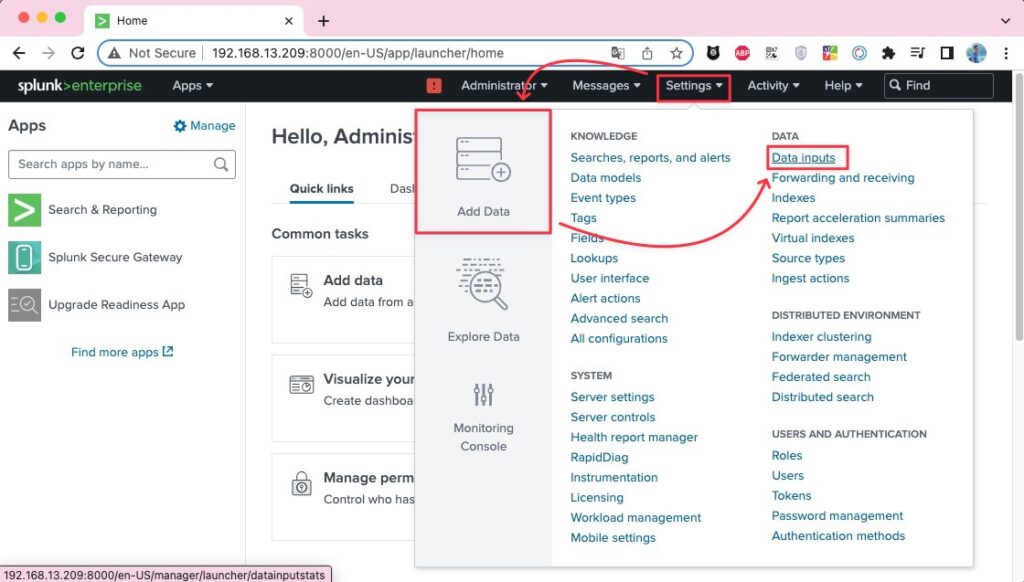Click the Splunk Secure Gateway app icon
This screenshot has width=1024, height=582.
coord(24,257)
